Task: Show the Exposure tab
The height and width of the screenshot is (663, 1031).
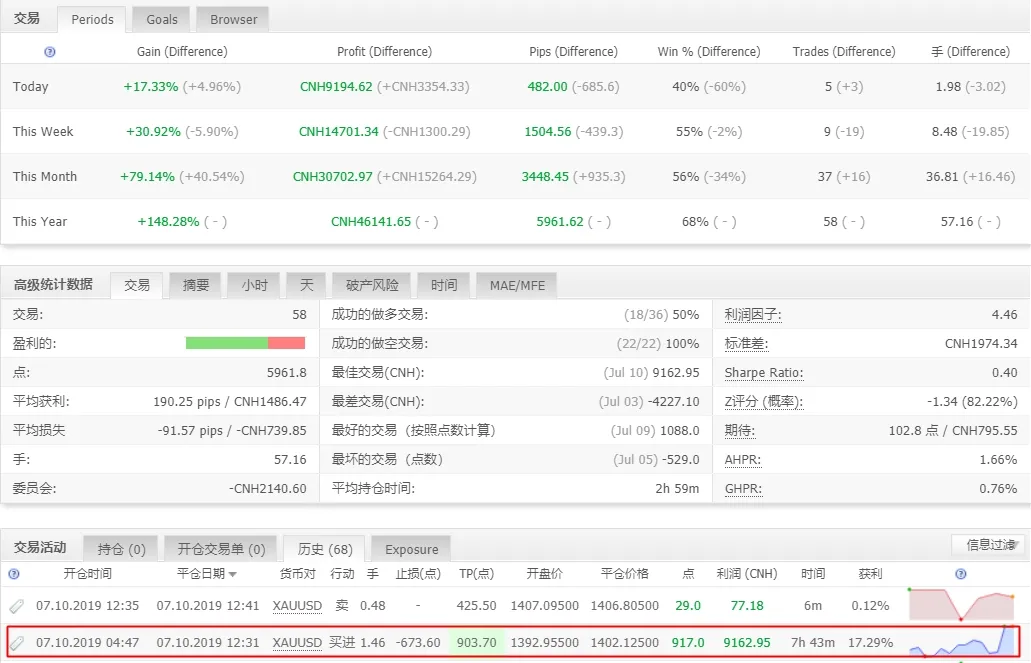Action: pyautogui.click(x=412, y=549)
